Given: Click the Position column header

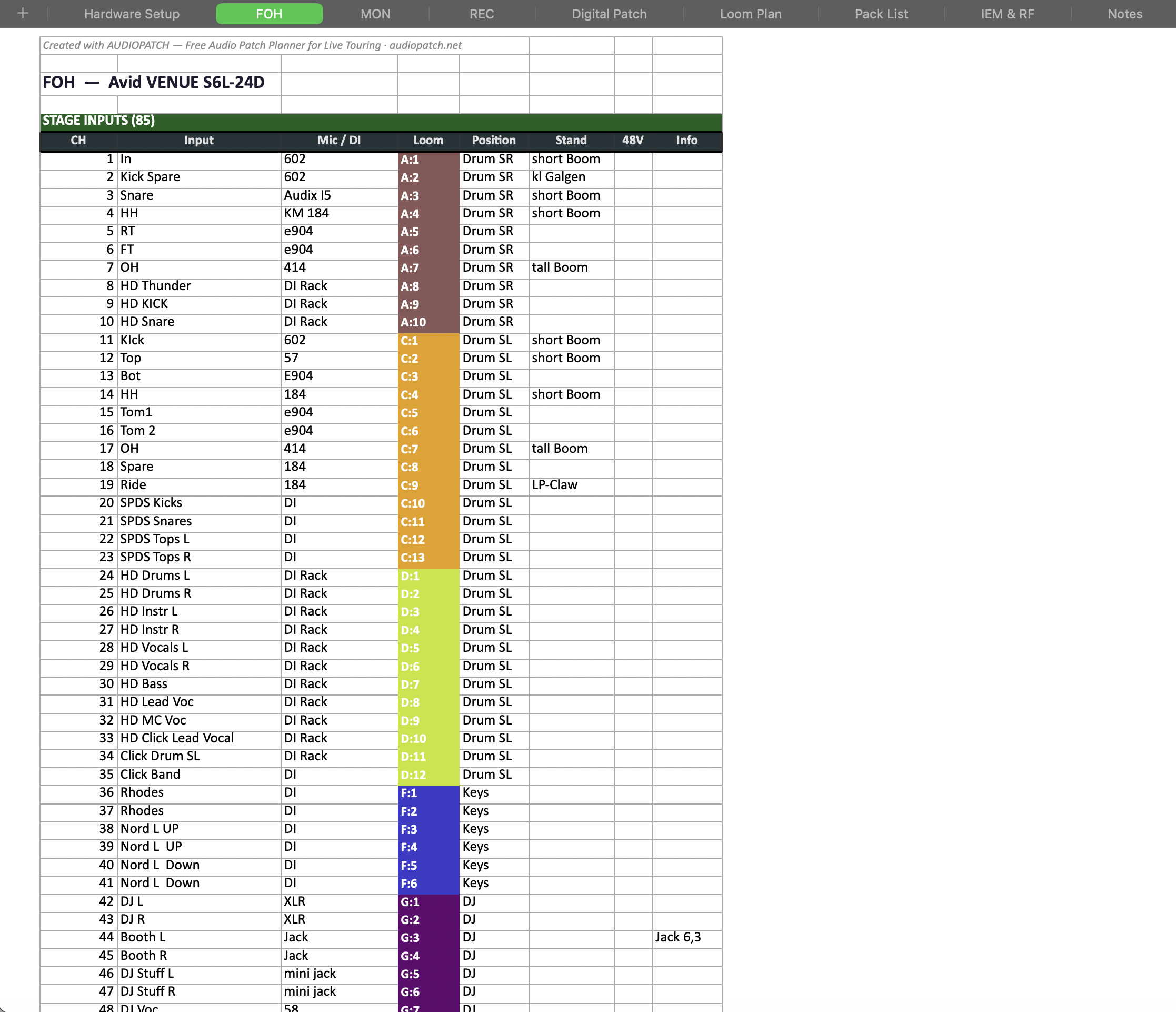Looking at the screenshot, I should [x=494, y=141].
